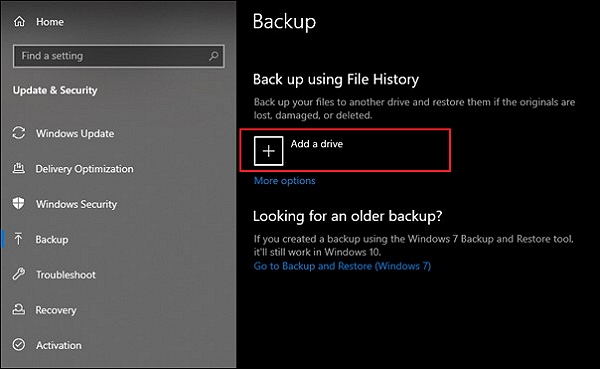Click the search magnifier icon
The width and height of the screenshot is (600, 369).
click(x=214, y=56)
